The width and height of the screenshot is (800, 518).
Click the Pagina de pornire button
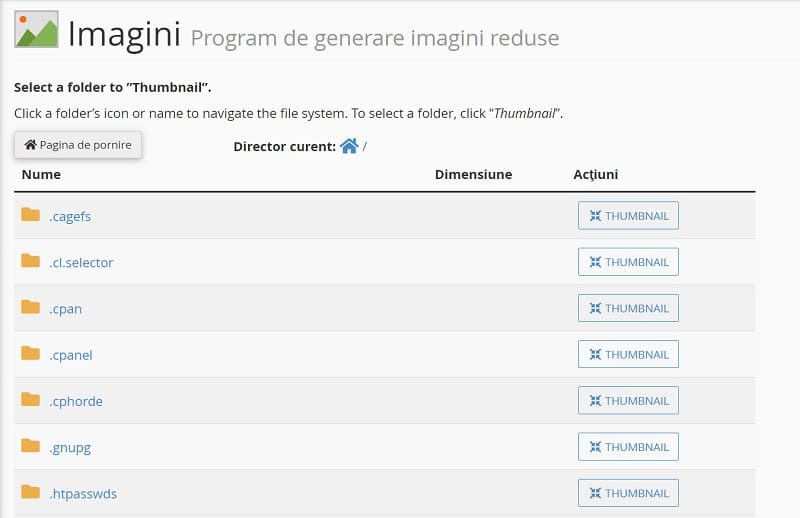(78, 145)
